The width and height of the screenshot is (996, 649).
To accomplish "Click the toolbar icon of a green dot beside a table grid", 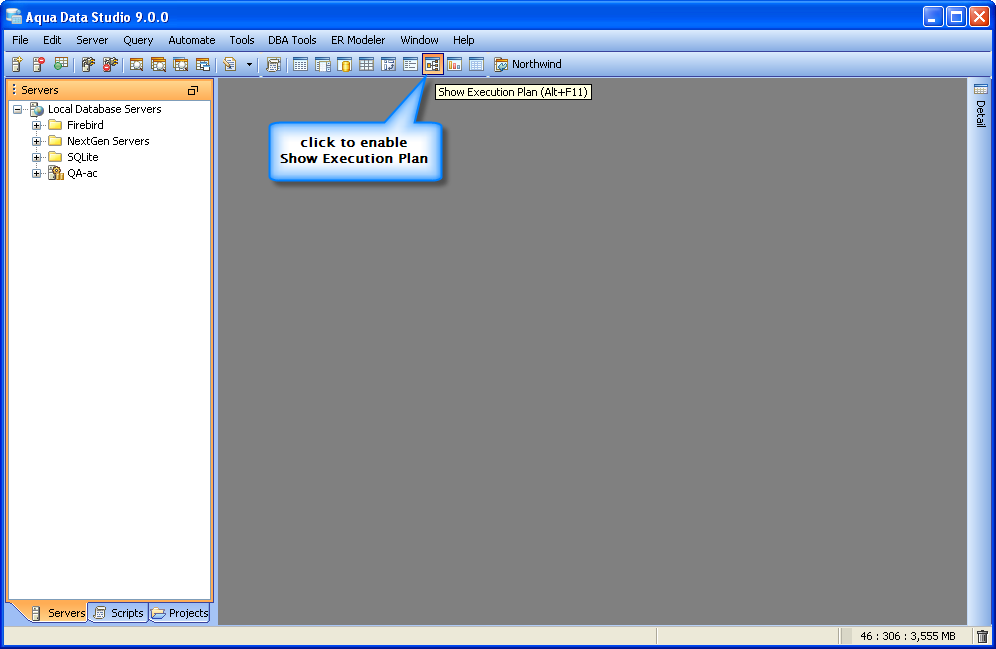I will (x=61, y=64).
